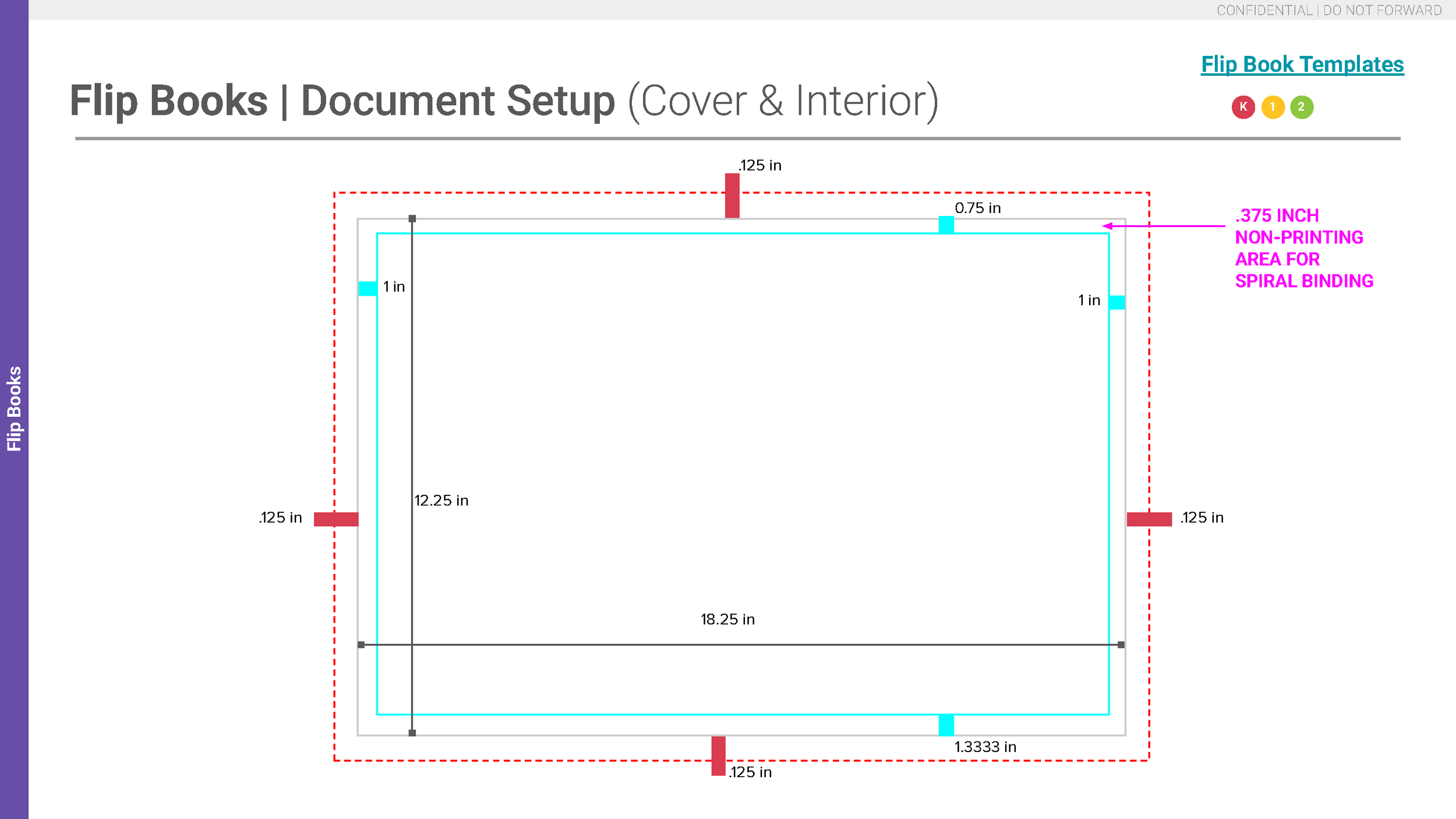Select the 0.75 in top margin label
Viewport: 1456px width, 819px height.
977,208
